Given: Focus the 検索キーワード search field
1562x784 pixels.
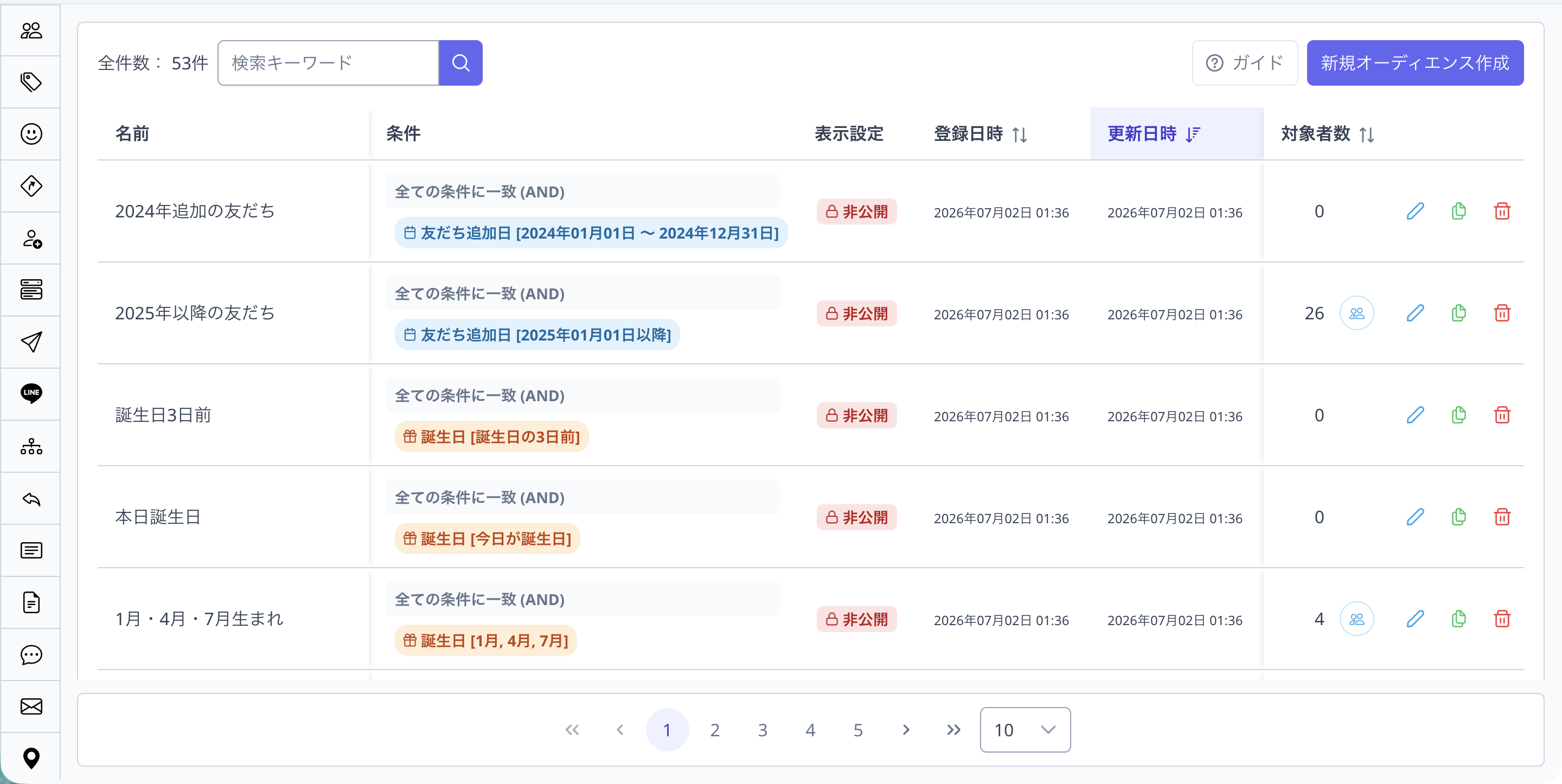Looking at the screenshot, I should coord(328,63).
